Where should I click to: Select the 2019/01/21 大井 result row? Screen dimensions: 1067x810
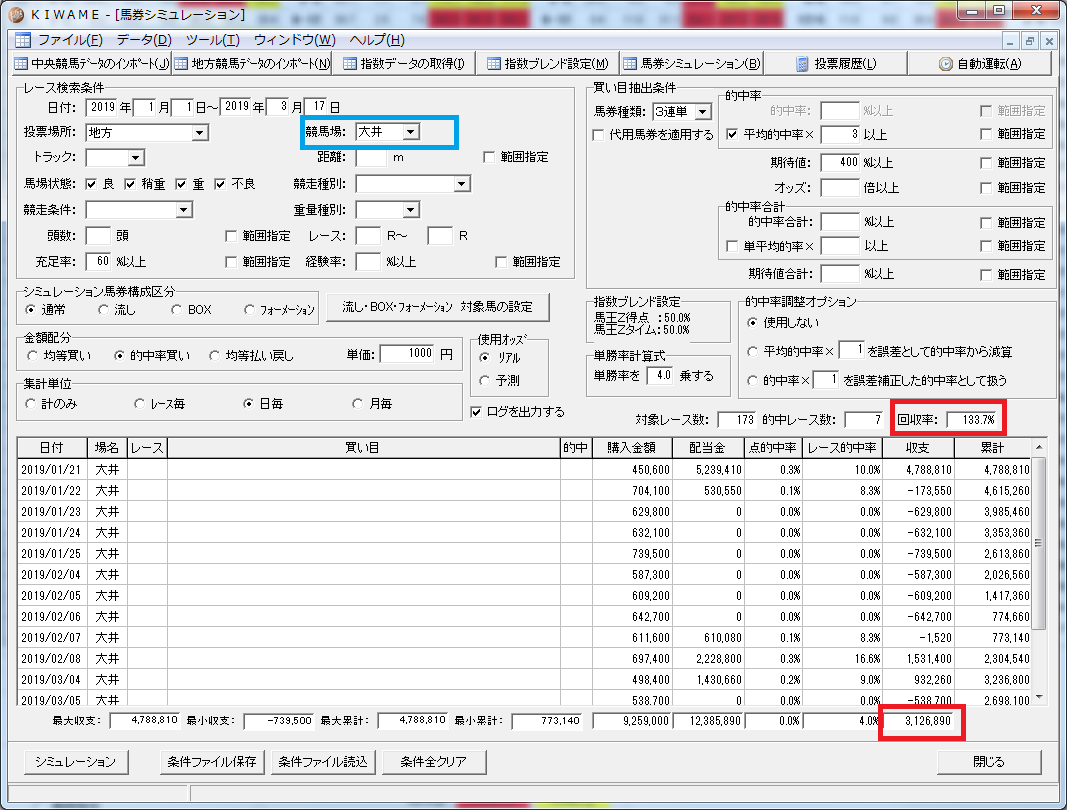pyautogui.click(x=524, y=470)
